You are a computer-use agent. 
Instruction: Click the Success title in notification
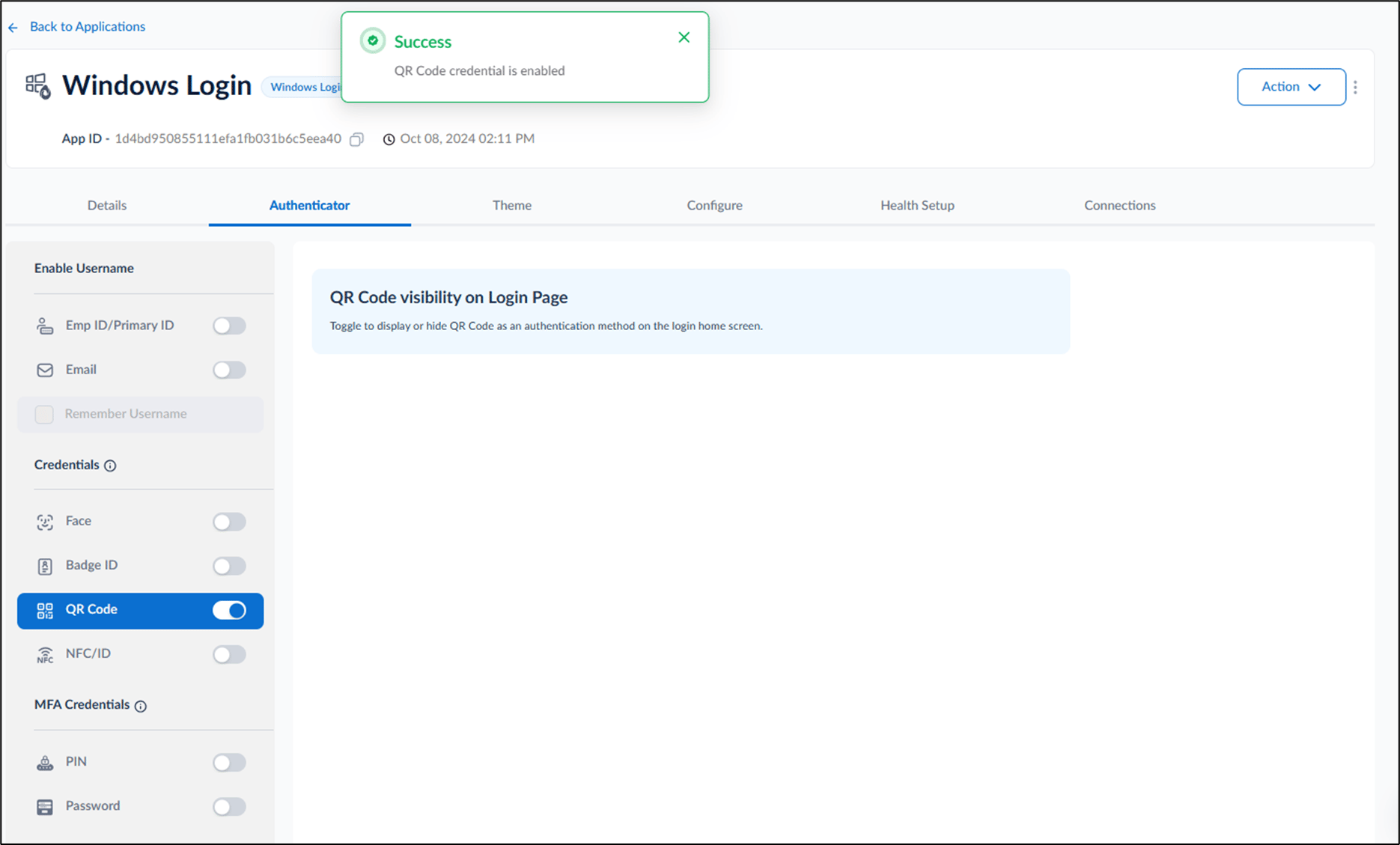tap(423, 42)
